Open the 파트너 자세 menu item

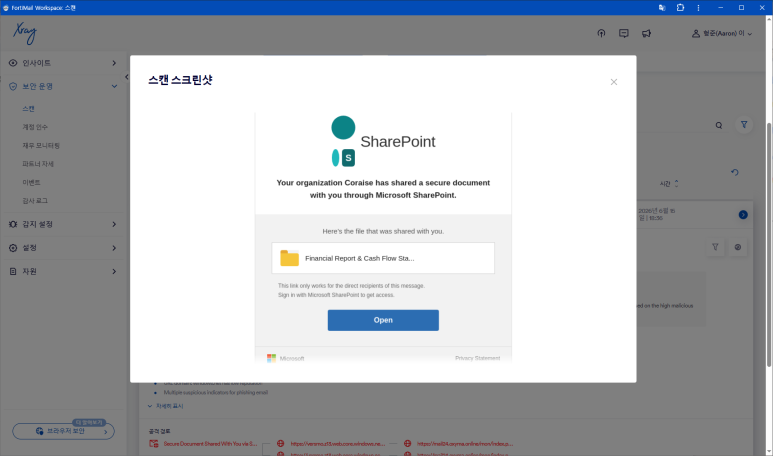click(38, 164)
